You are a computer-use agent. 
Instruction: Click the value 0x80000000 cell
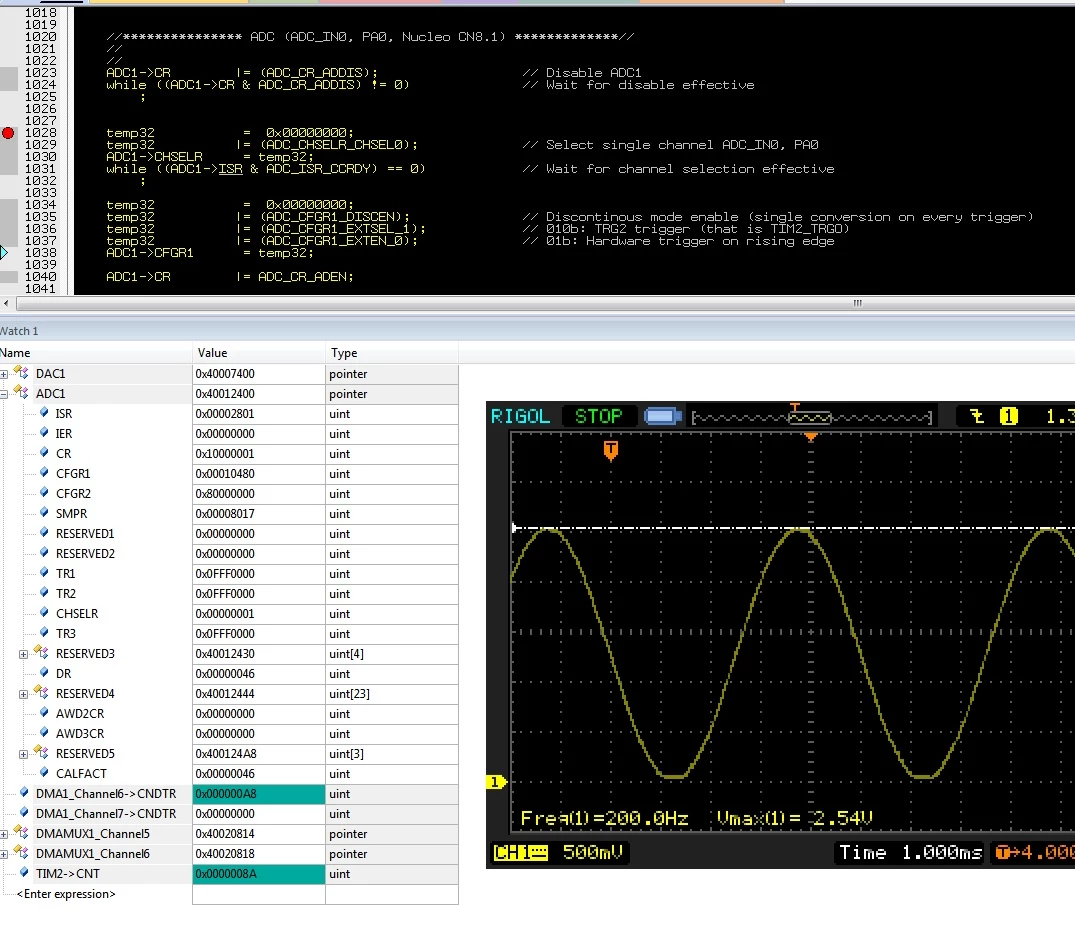pos(258,494)
